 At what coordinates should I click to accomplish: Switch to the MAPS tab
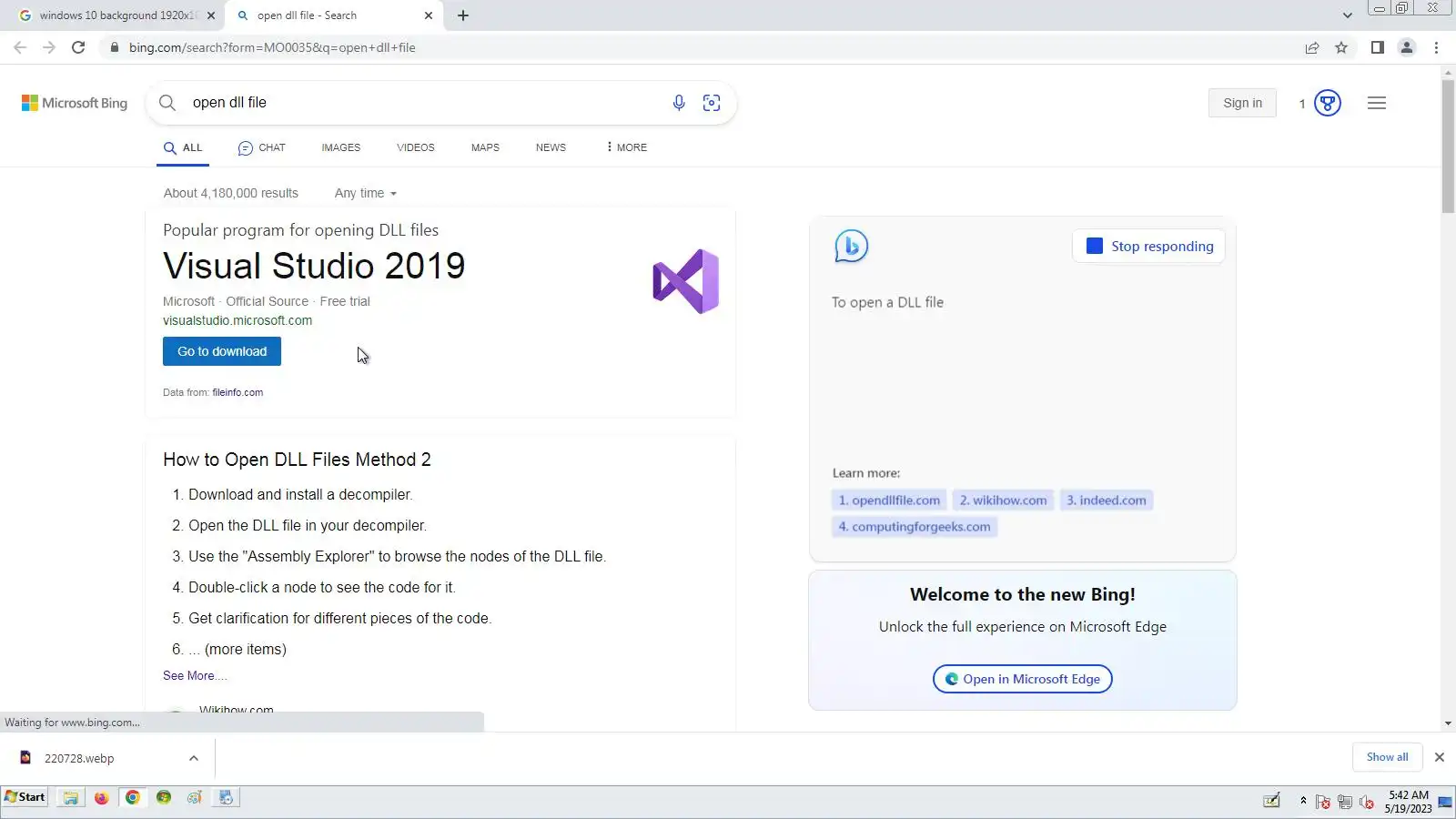coord(485,147)
